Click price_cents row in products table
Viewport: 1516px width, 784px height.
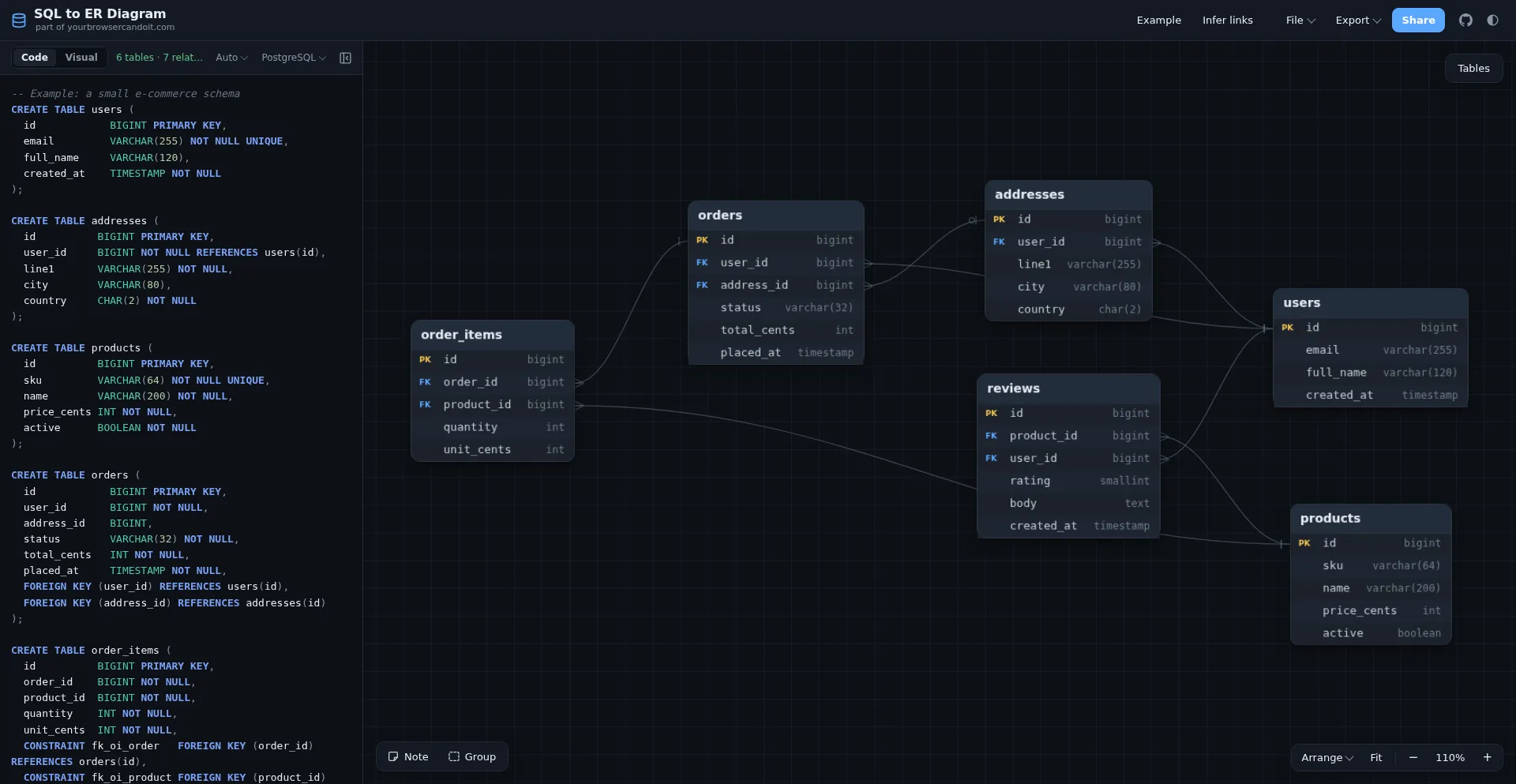[x=1371, y=610]
